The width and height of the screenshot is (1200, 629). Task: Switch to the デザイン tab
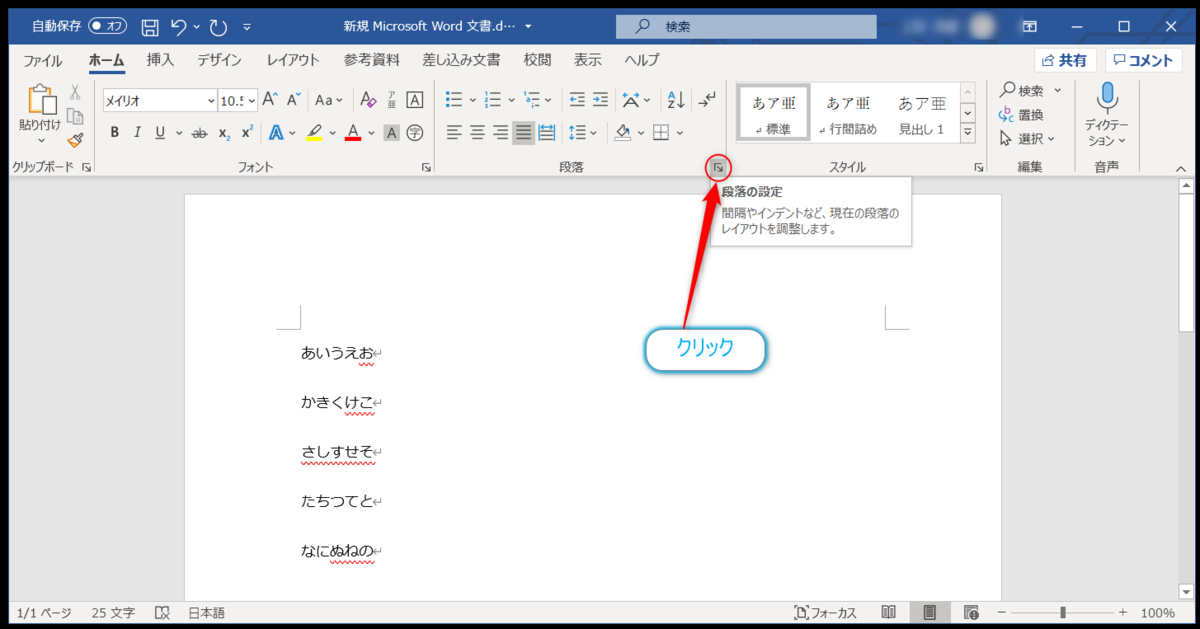click(x=219, y=60)
